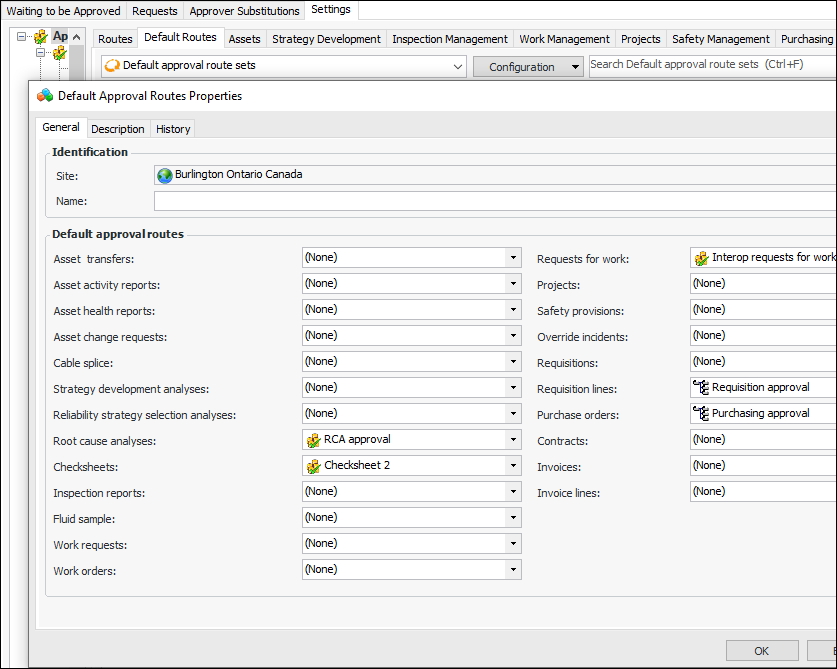Screen dimensions: 837x669
Task: Click the Default approval route sets icon
Action: pyautogui.click(x=112, y=66)
